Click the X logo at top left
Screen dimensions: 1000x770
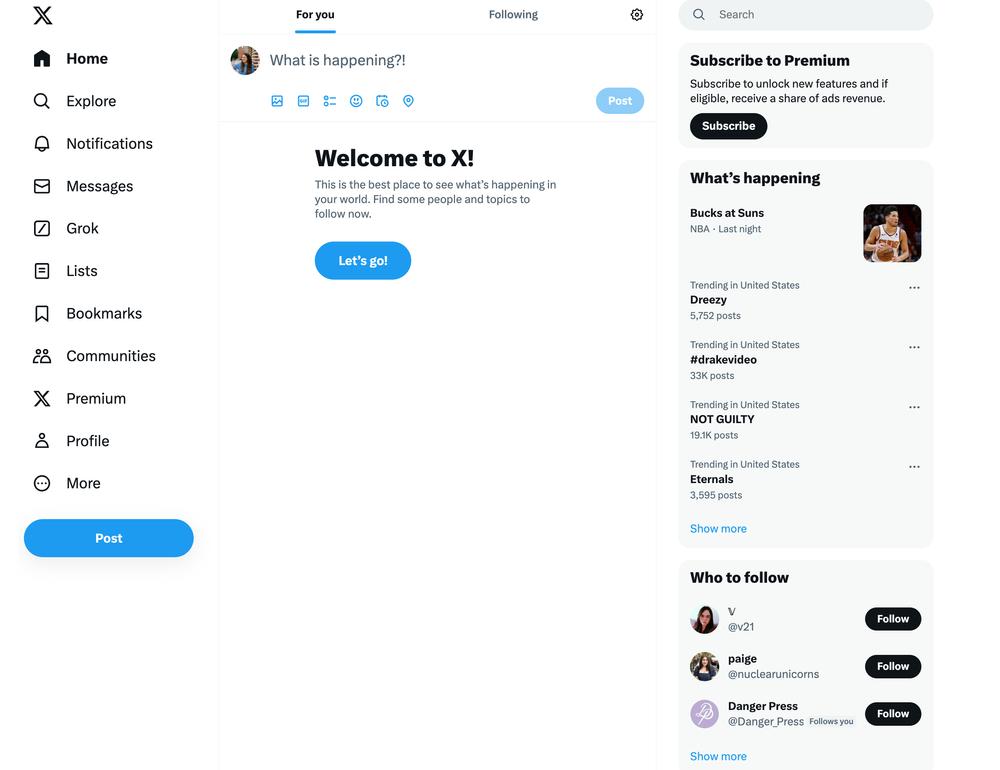point(43,15)
